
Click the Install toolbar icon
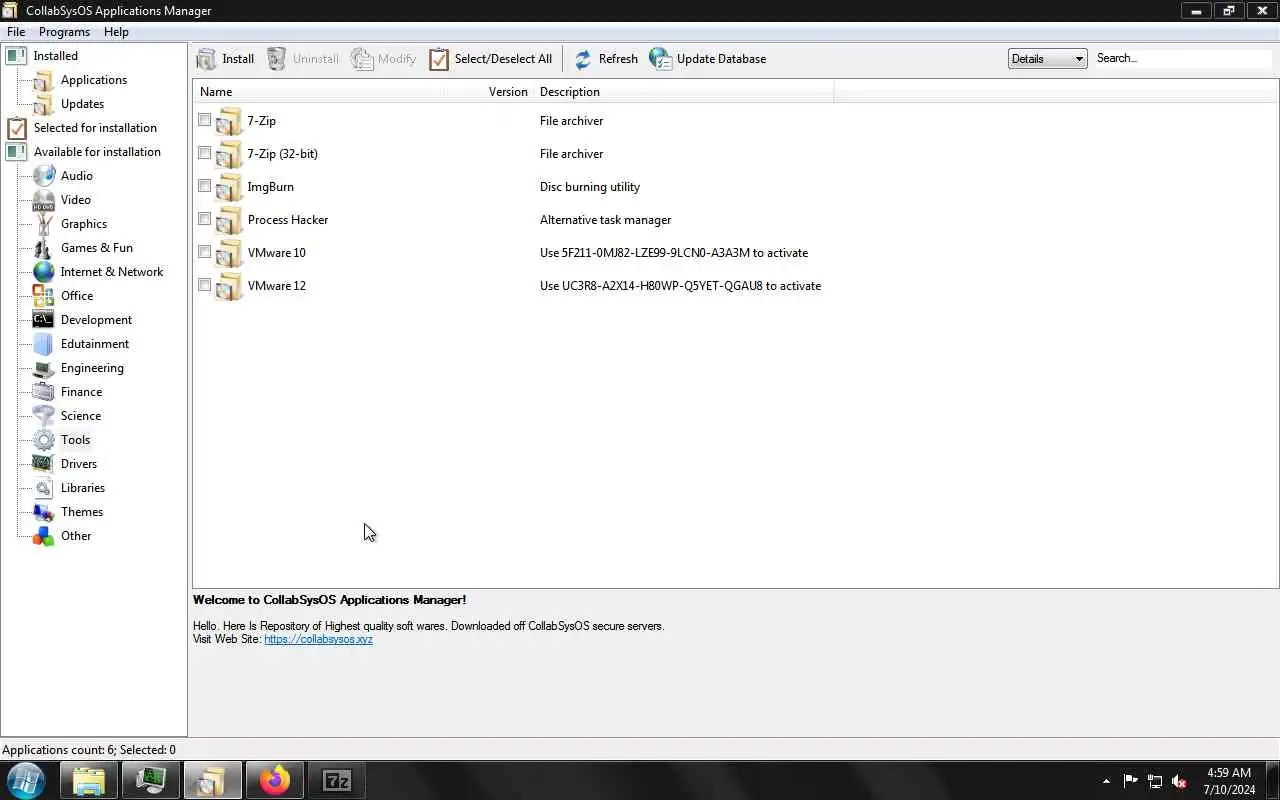point(206,59)
